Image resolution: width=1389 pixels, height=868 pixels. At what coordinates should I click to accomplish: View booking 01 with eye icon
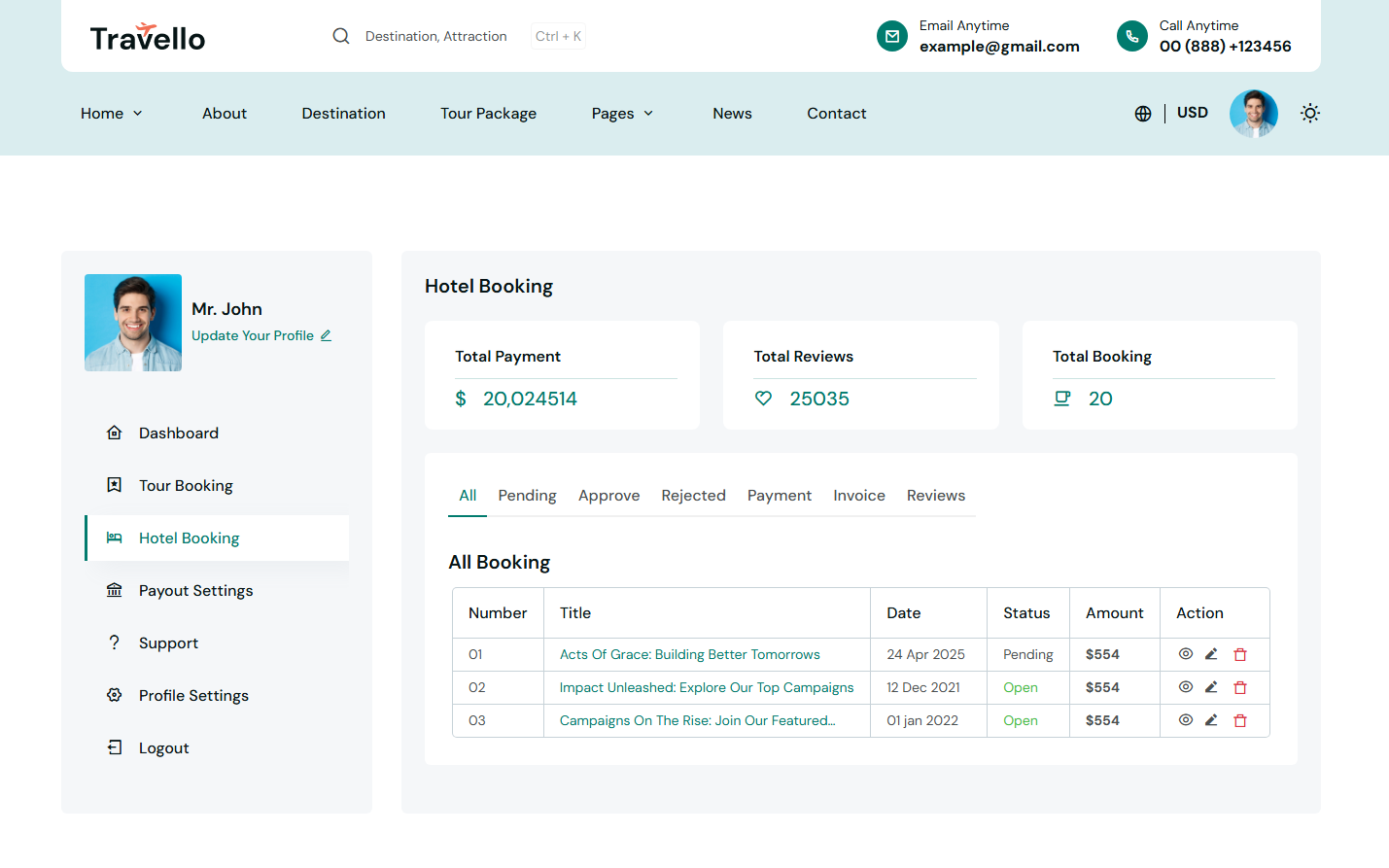1186,654
